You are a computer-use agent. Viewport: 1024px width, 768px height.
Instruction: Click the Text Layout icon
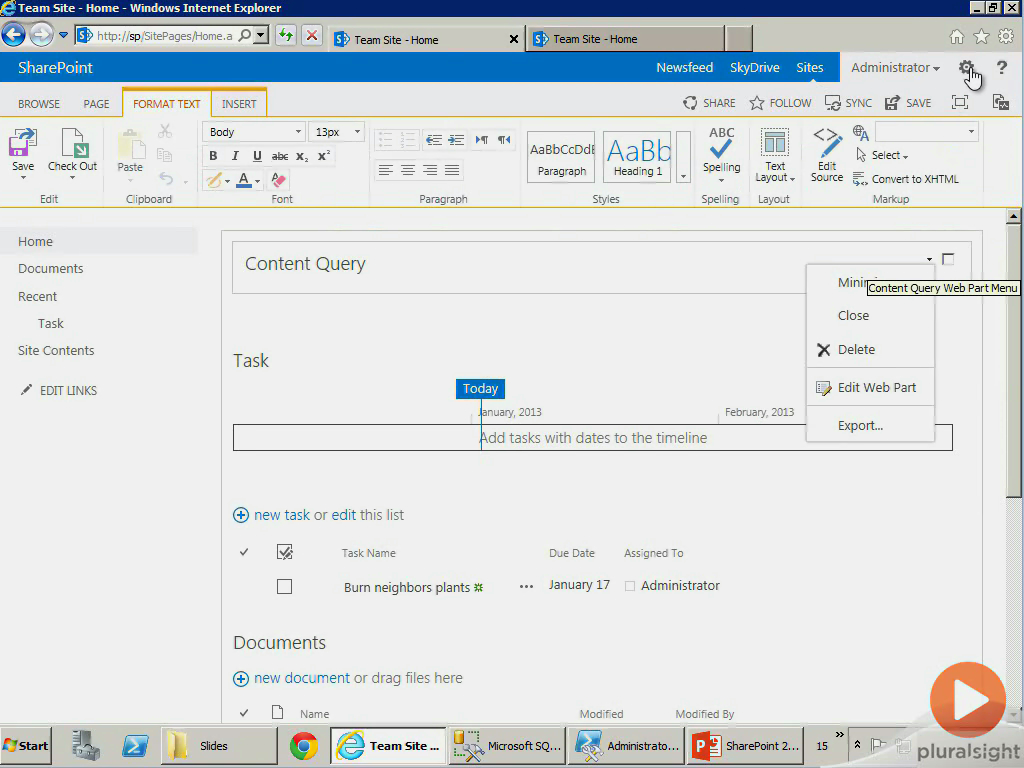click(775, 142)
